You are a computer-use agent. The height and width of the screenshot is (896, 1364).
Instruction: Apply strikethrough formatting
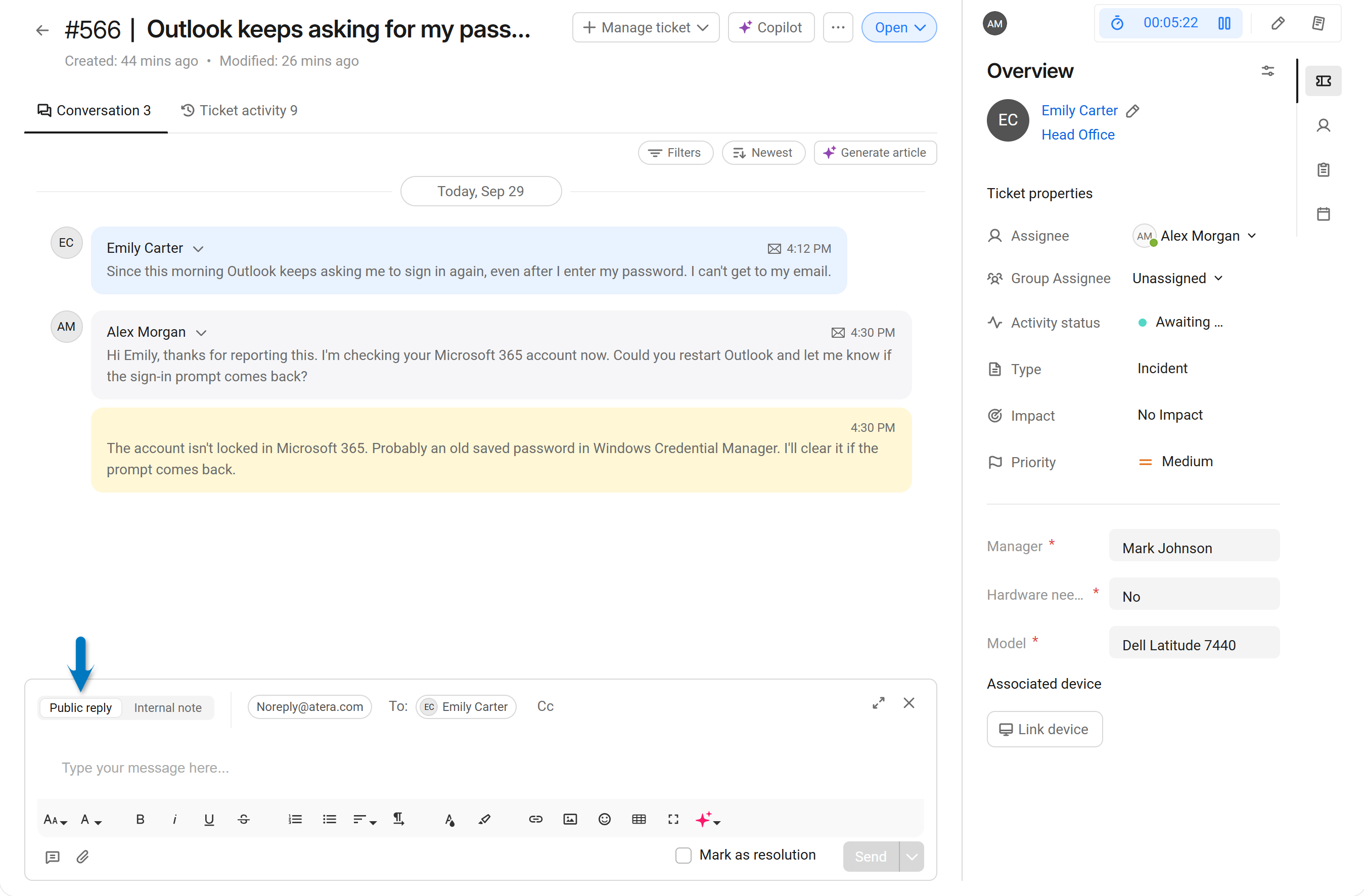click(243, 819)
